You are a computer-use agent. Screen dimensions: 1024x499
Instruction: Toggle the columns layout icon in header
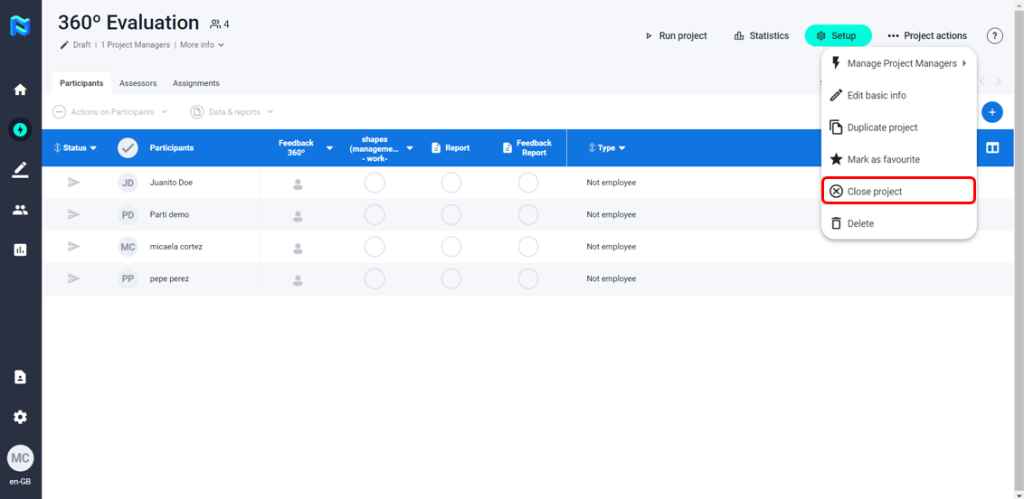click(992, 148)
